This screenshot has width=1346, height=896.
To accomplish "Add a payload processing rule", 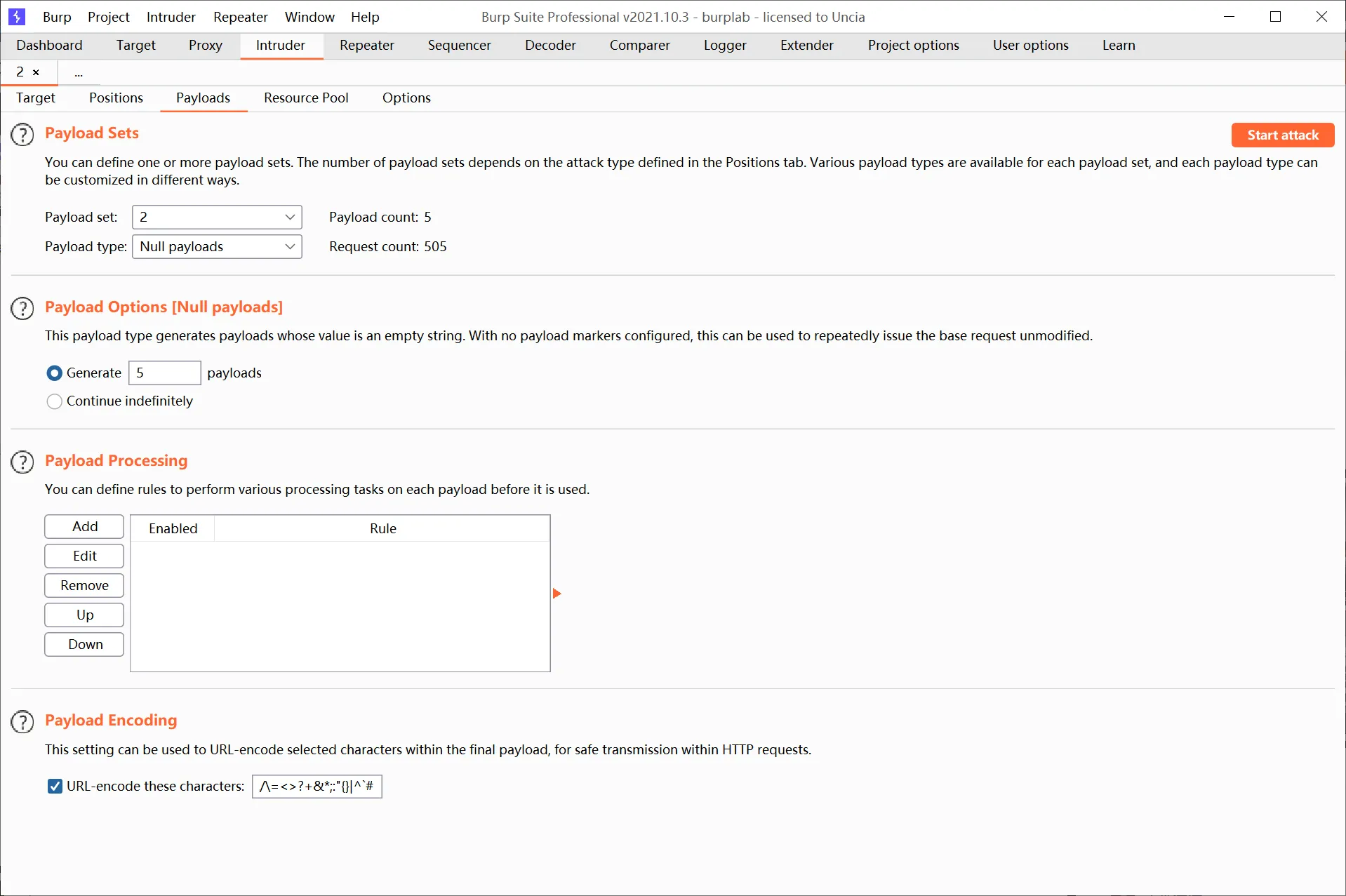I will [84, 527].
